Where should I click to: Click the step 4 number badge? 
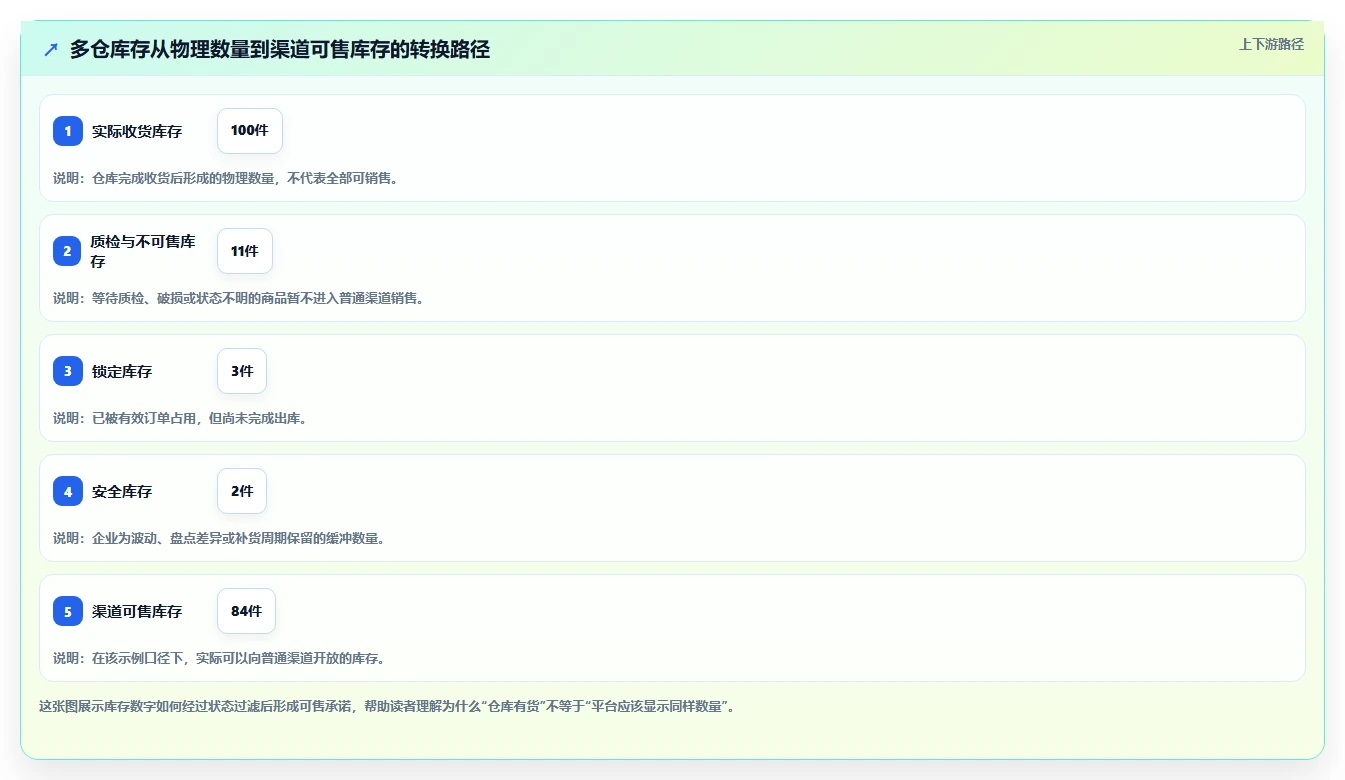tap(68, 491)
